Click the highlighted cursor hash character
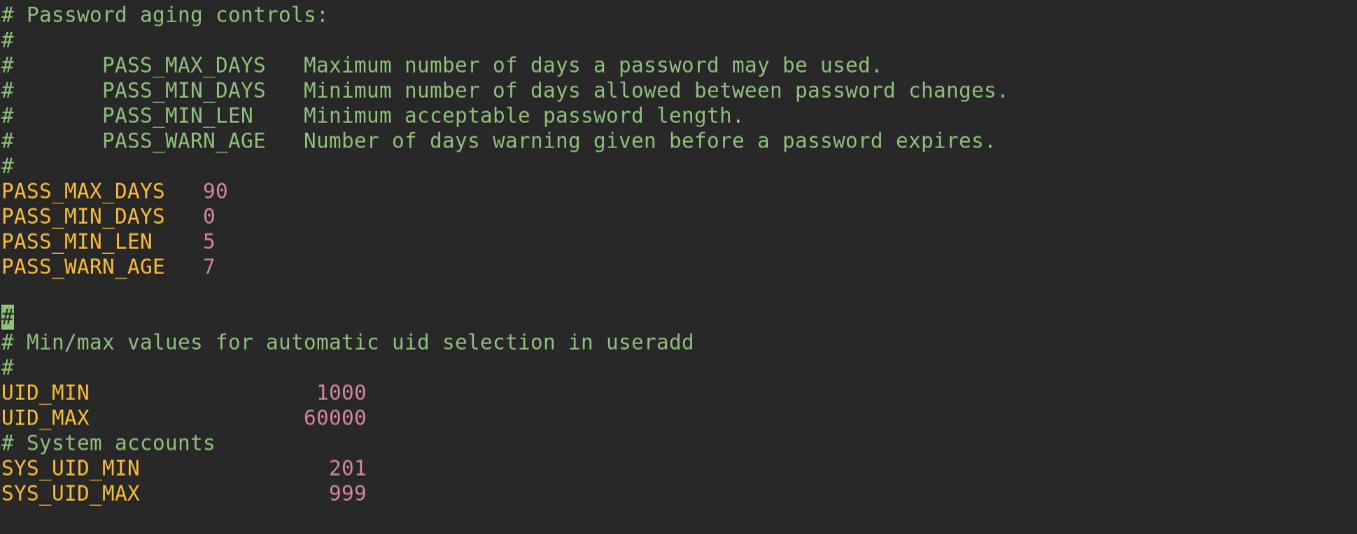This screenshot has height=534, width=1357. (7, 317)
